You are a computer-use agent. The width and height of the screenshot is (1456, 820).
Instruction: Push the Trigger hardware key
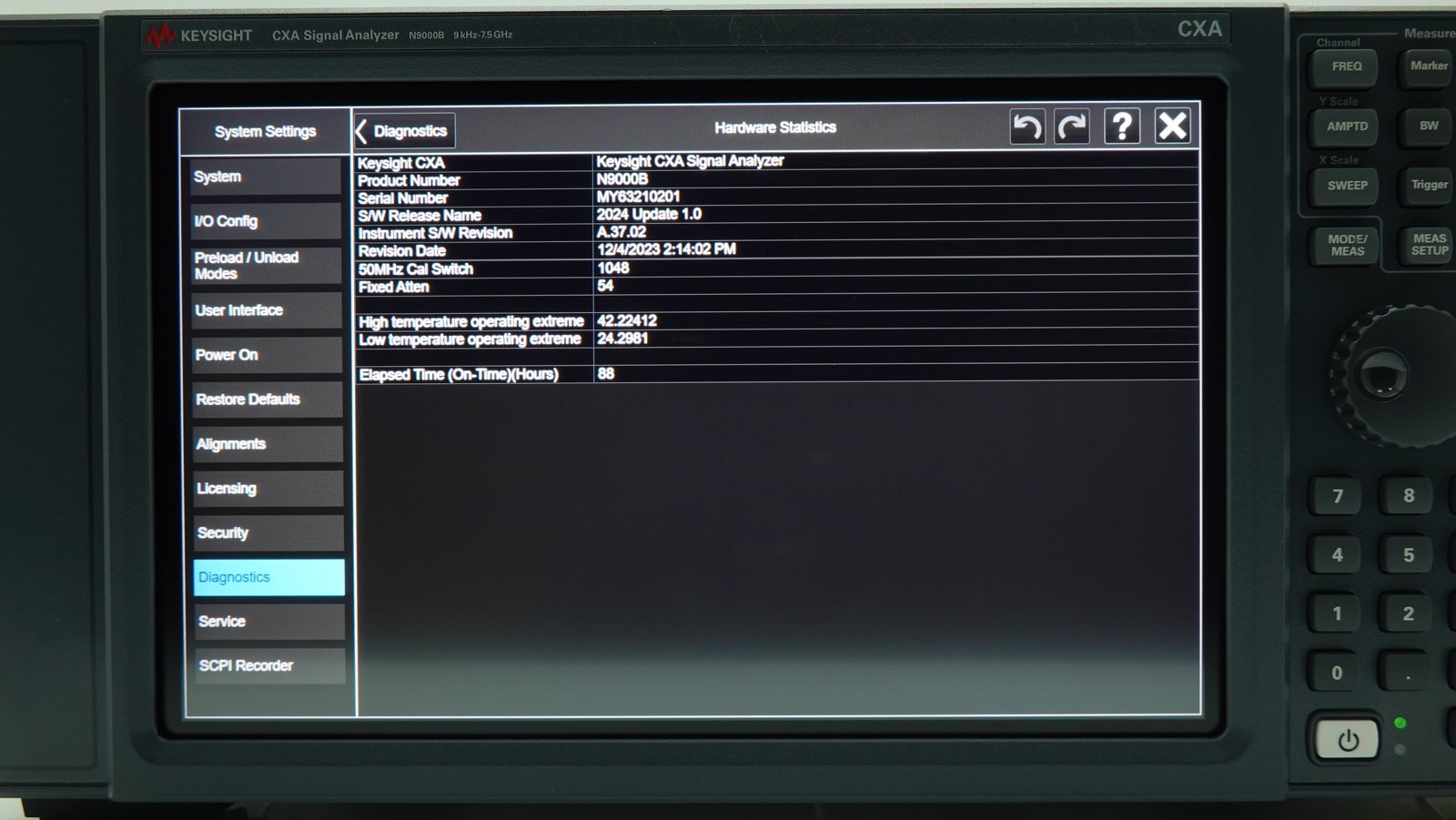coord(1429,186)
